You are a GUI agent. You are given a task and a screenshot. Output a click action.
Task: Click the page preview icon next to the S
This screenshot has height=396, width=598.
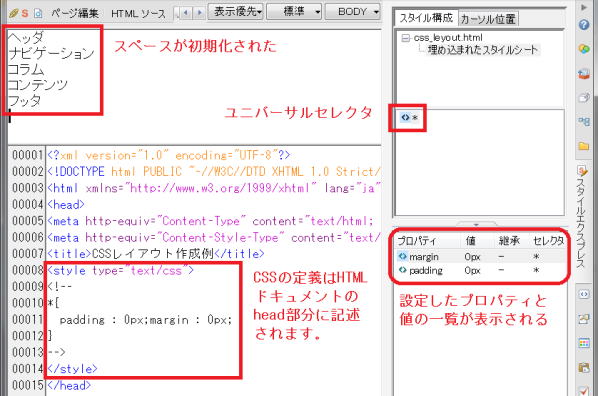pyautogui.click(x=38, y=13)
